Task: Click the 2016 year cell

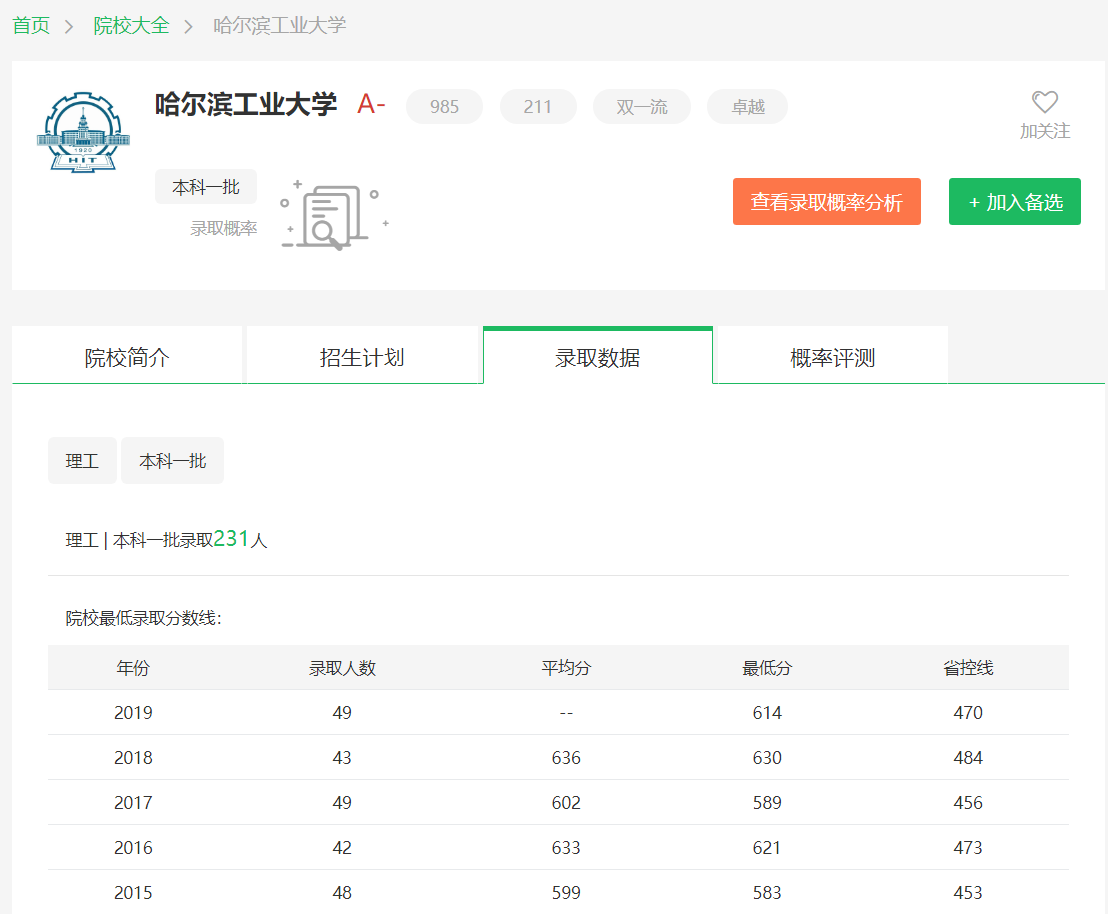Action: 133,848
